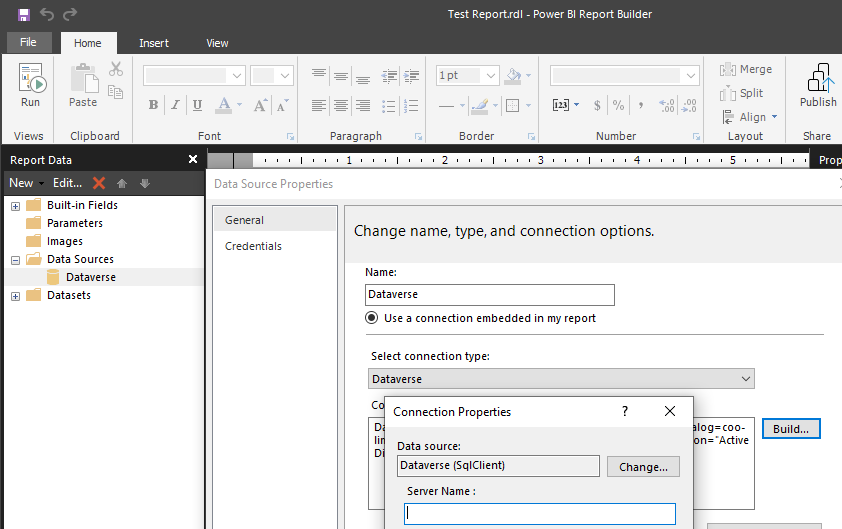
Task: Move the Report Data item up
Action: pos(122,183)
